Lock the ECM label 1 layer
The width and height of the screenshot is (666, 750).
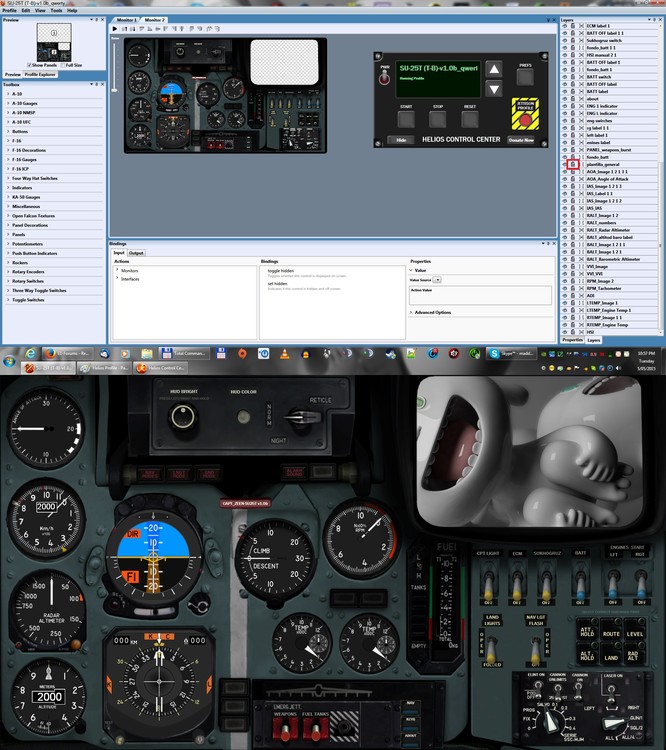(573, 26)
